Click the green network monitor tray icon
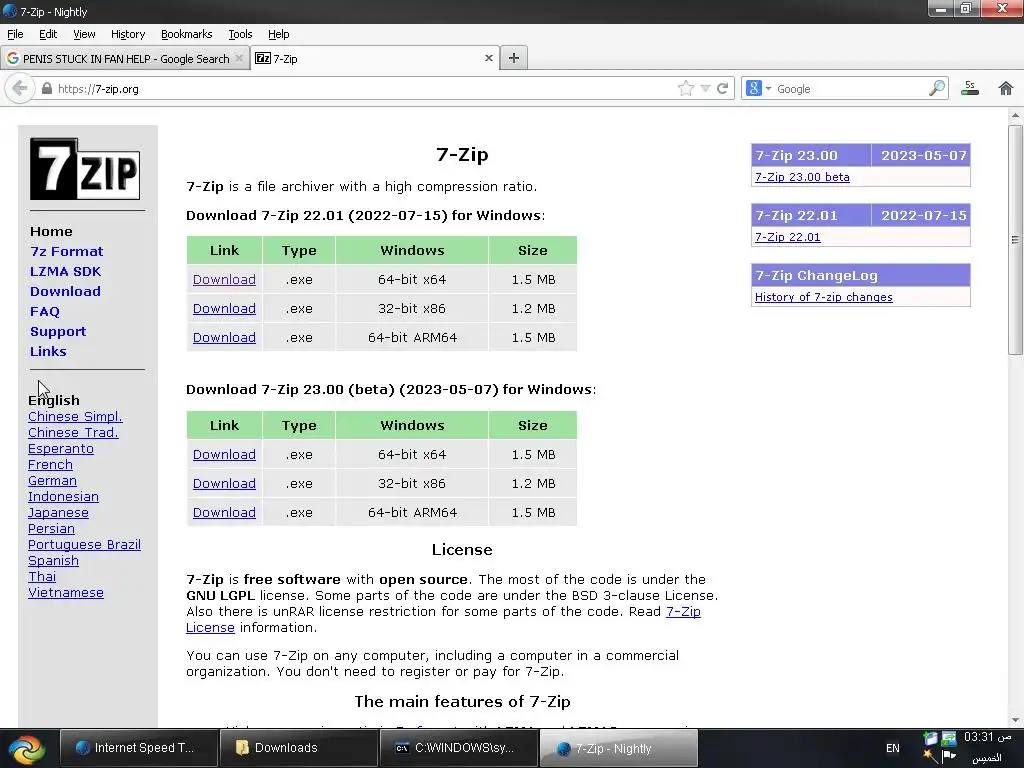 [949, 739]
